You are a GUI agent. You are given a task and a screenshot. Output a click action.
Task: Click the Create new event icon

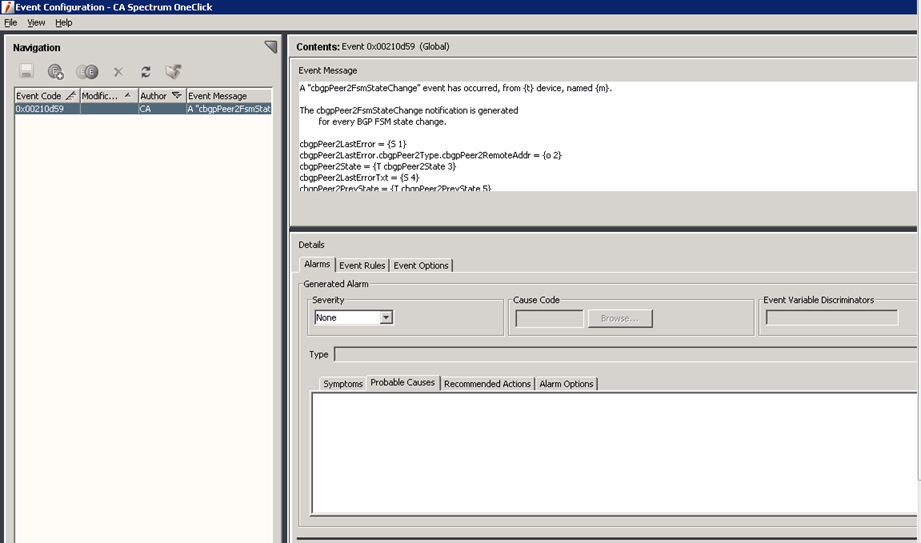click(x=56, y=72)
